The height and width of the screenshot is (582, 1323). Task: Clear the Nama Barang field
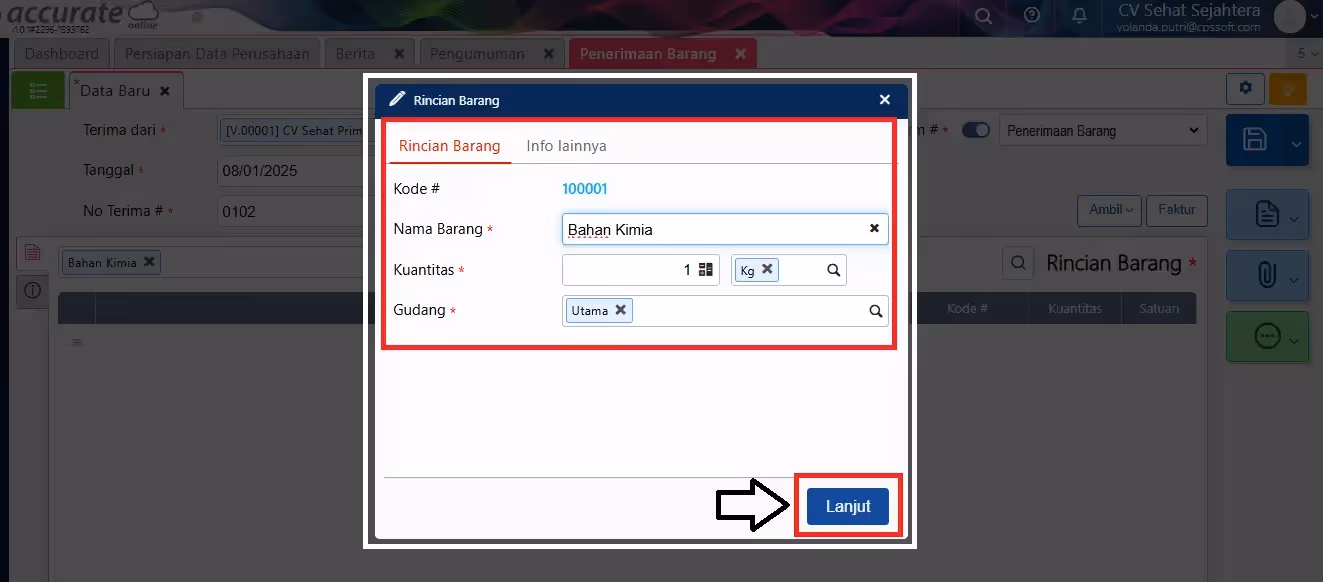pos(874,229)
